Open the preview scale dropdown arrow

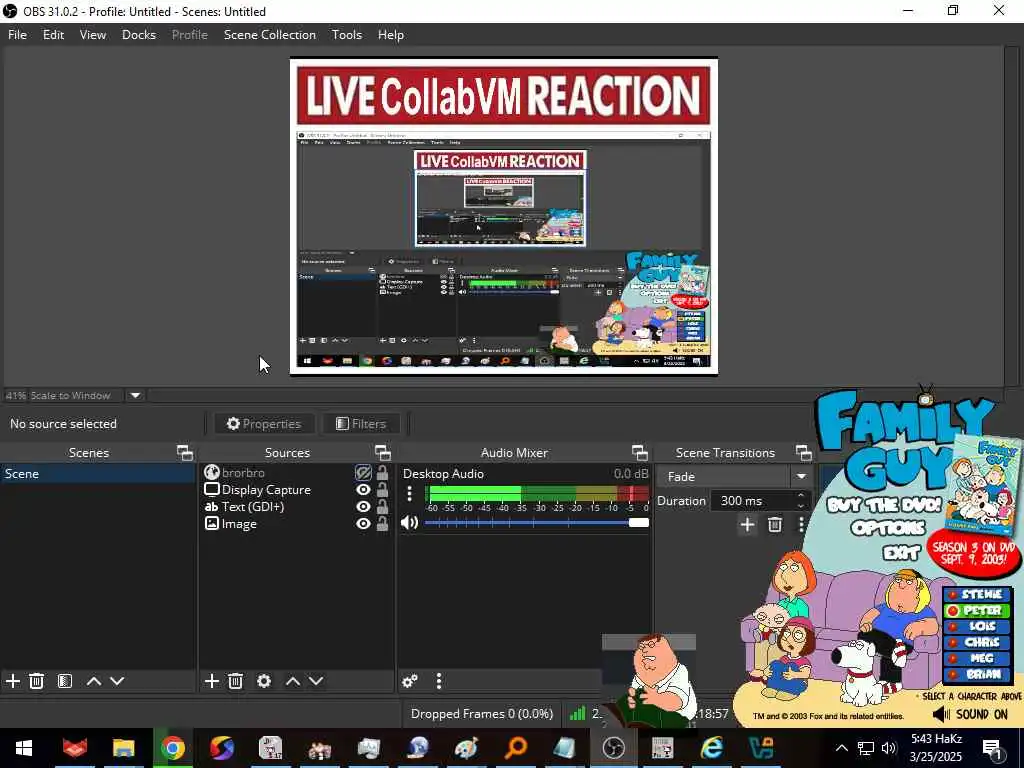click(x=135, y=395)
